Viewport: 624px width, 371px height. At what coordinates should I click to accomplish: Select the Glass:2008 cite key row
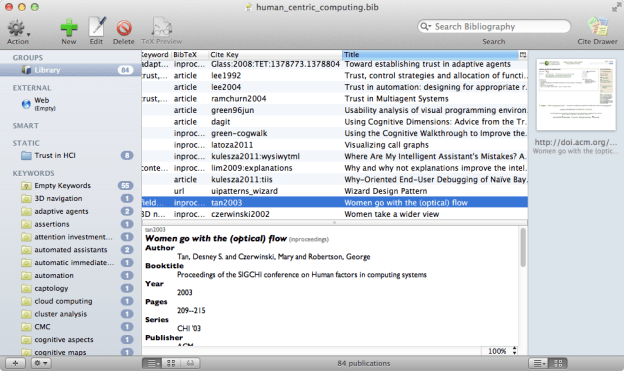pyautogui.click(x=335, y=64)
